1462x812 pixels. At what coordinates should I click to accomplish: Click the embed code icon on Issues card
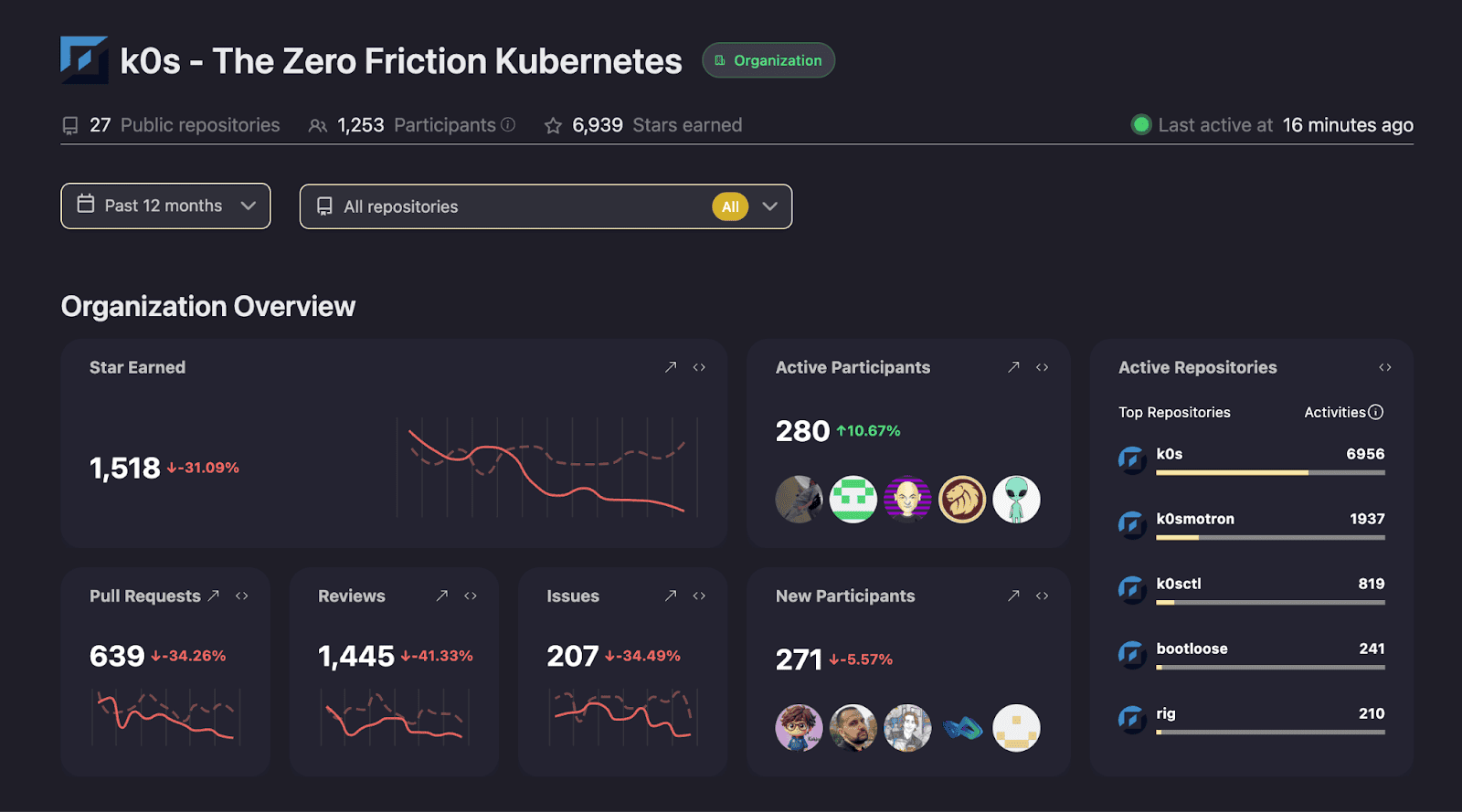[x=700, y=596]
